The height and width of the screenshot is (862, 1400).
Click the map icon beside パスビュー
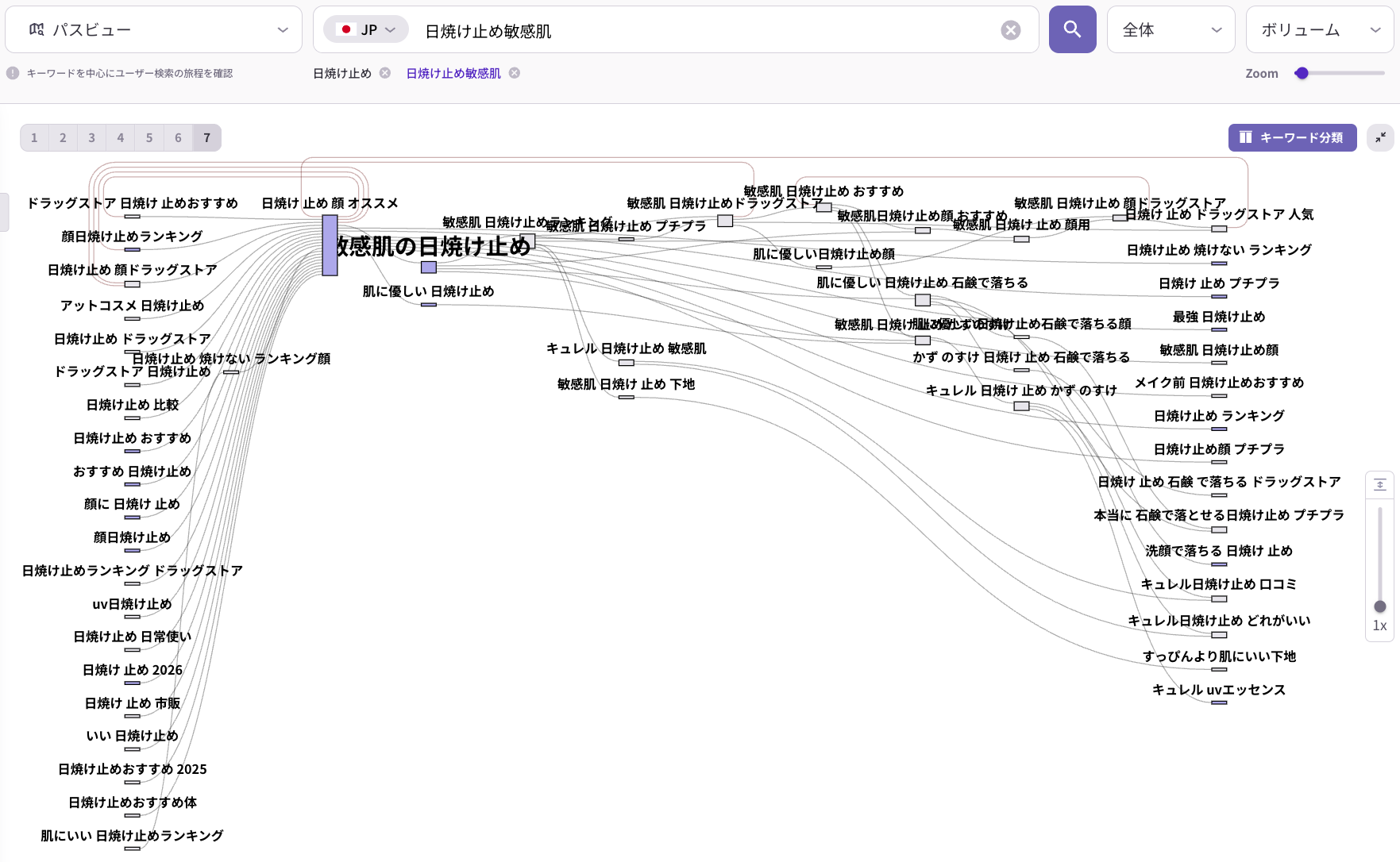[x=35, y=29]
